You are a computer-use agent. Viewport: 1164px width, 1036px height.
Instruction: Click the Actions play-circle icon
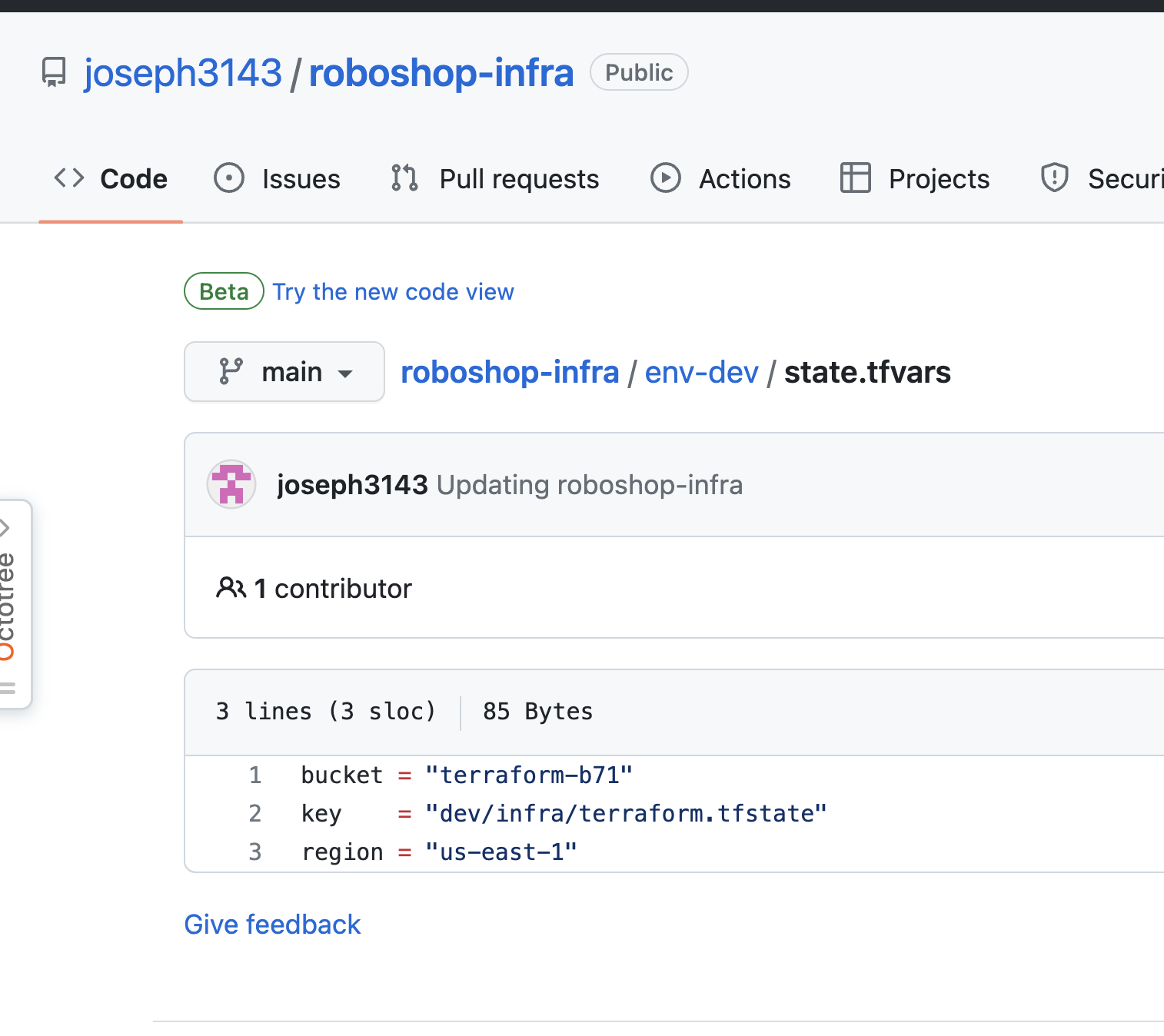[x=666, y=178]
